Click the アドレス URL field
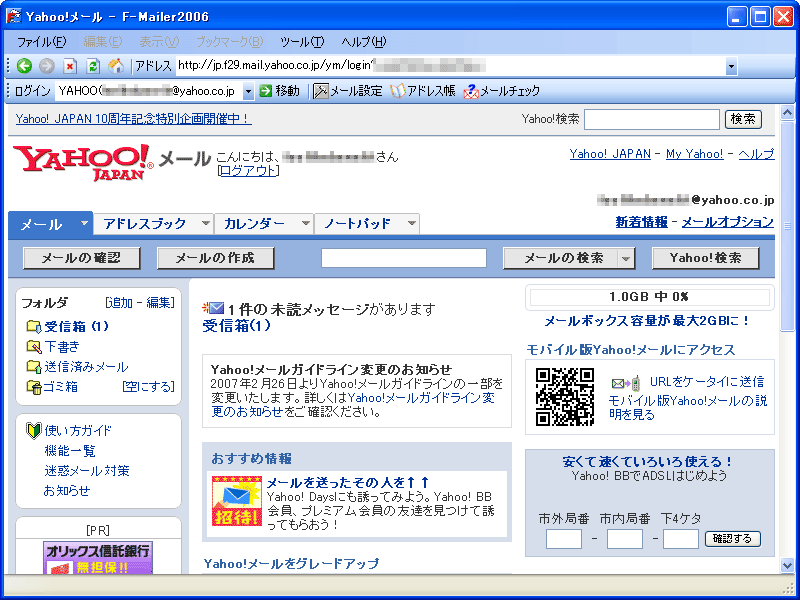This screenshot has height=600, width=800. point(452,66)
